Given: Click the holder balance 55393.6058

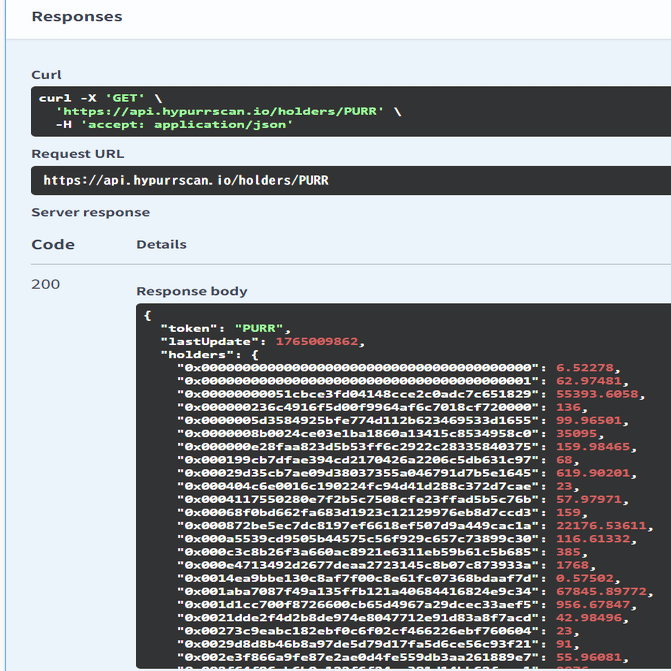Looking at the screenshot, I should 597,393.
